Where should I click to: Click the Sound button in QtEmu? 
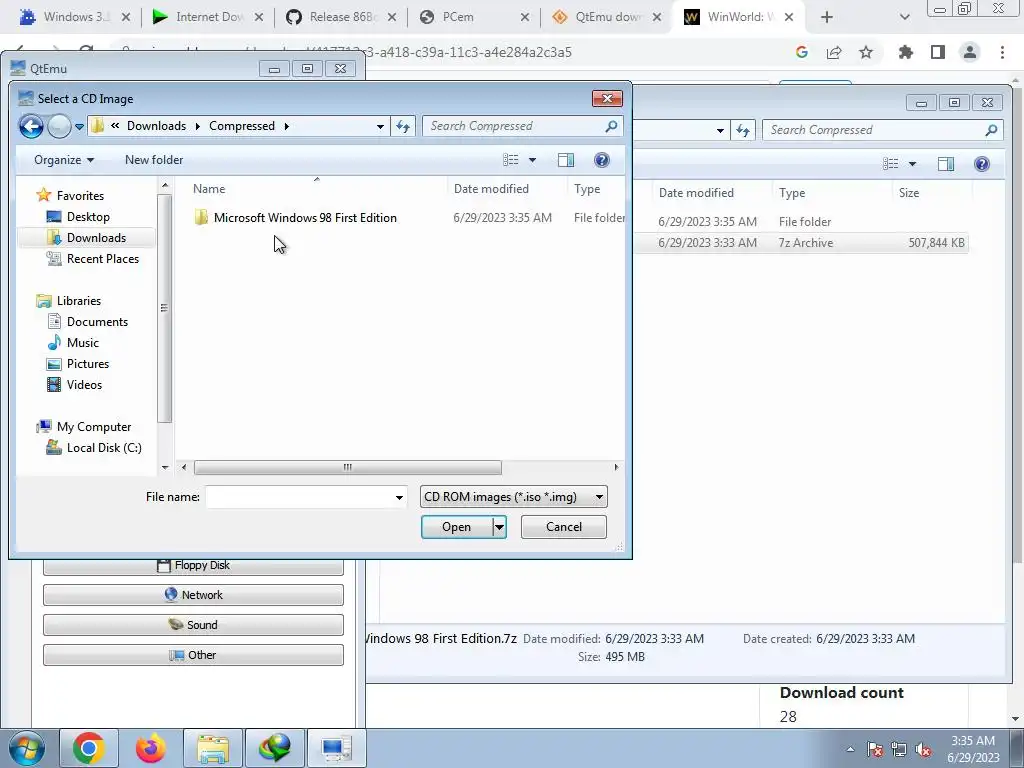(x=193, y=625)
